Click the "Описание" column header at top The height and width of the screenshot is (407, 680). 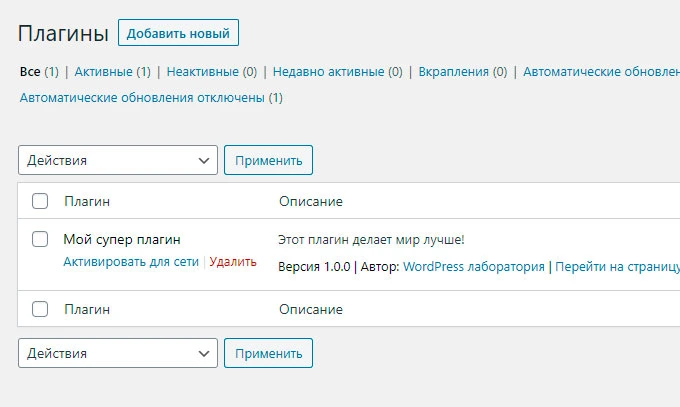pyautogui.click(x=310, y=201)
